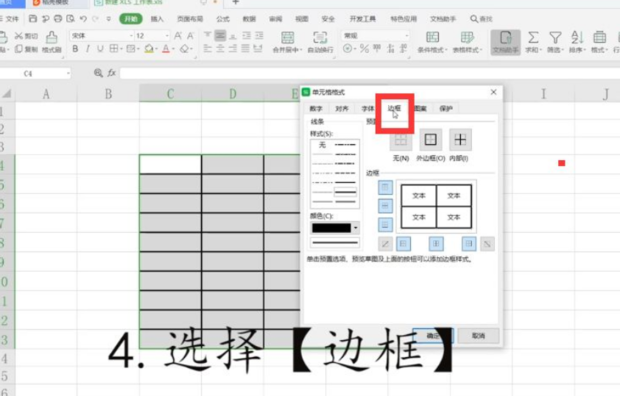
Task: Select the None (无) border preset
Action: pyautogui.click(x=401, y=140)
